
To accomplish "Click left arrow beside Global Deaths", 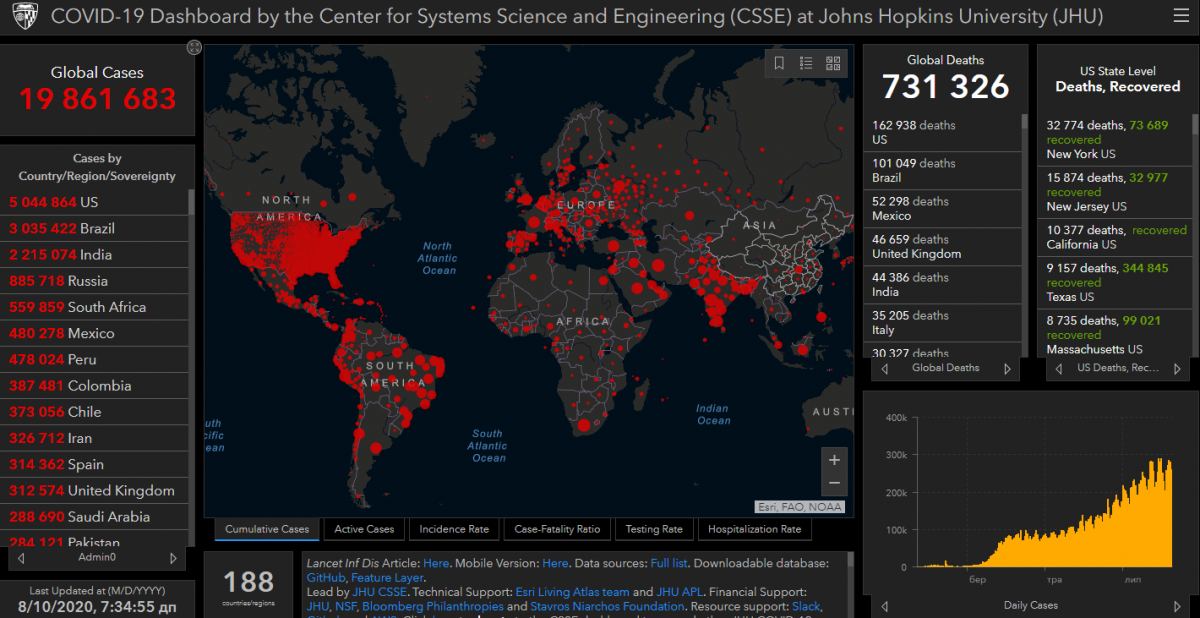I will coord(885,368).
